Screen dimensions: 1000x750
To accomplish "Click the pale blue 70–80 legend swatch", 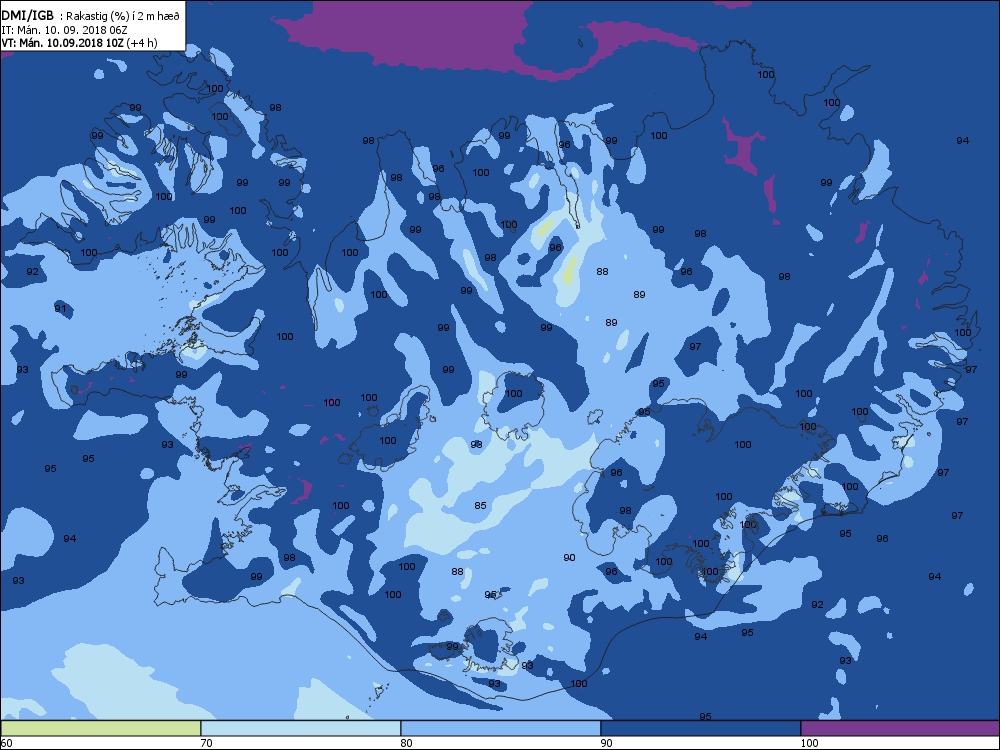I will 300,728.
